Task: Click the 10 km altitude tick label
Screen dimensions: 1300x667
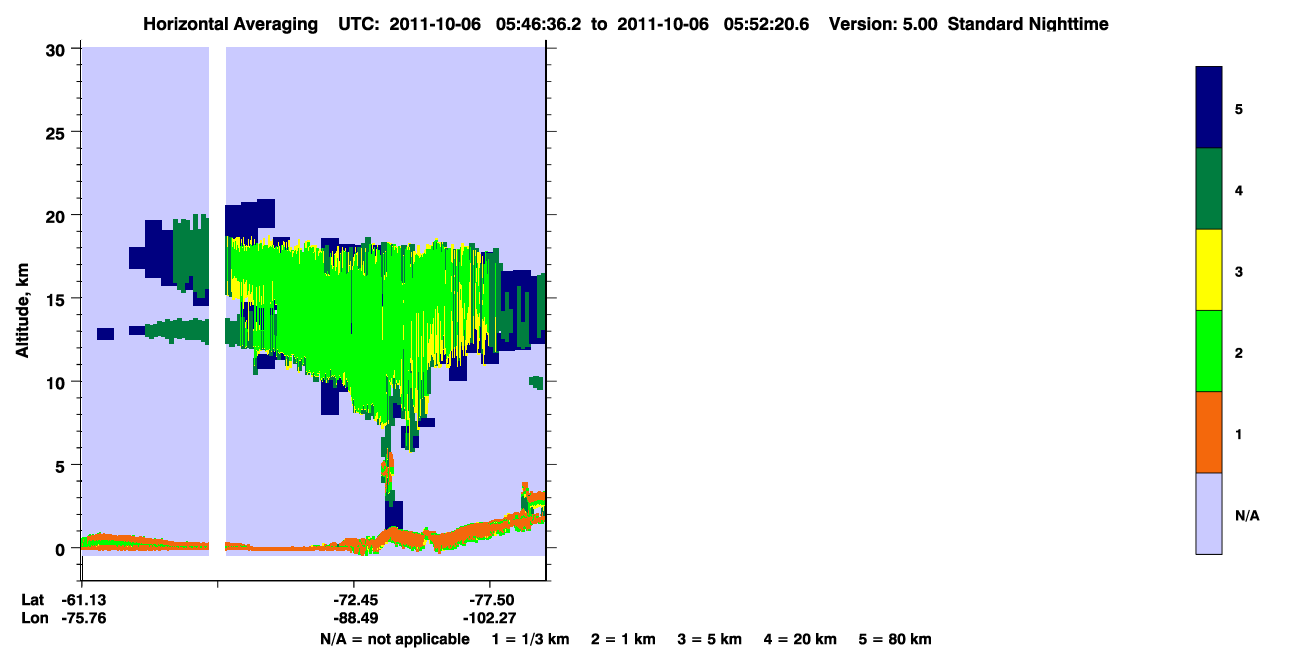Action: click(x=56, y=382)
